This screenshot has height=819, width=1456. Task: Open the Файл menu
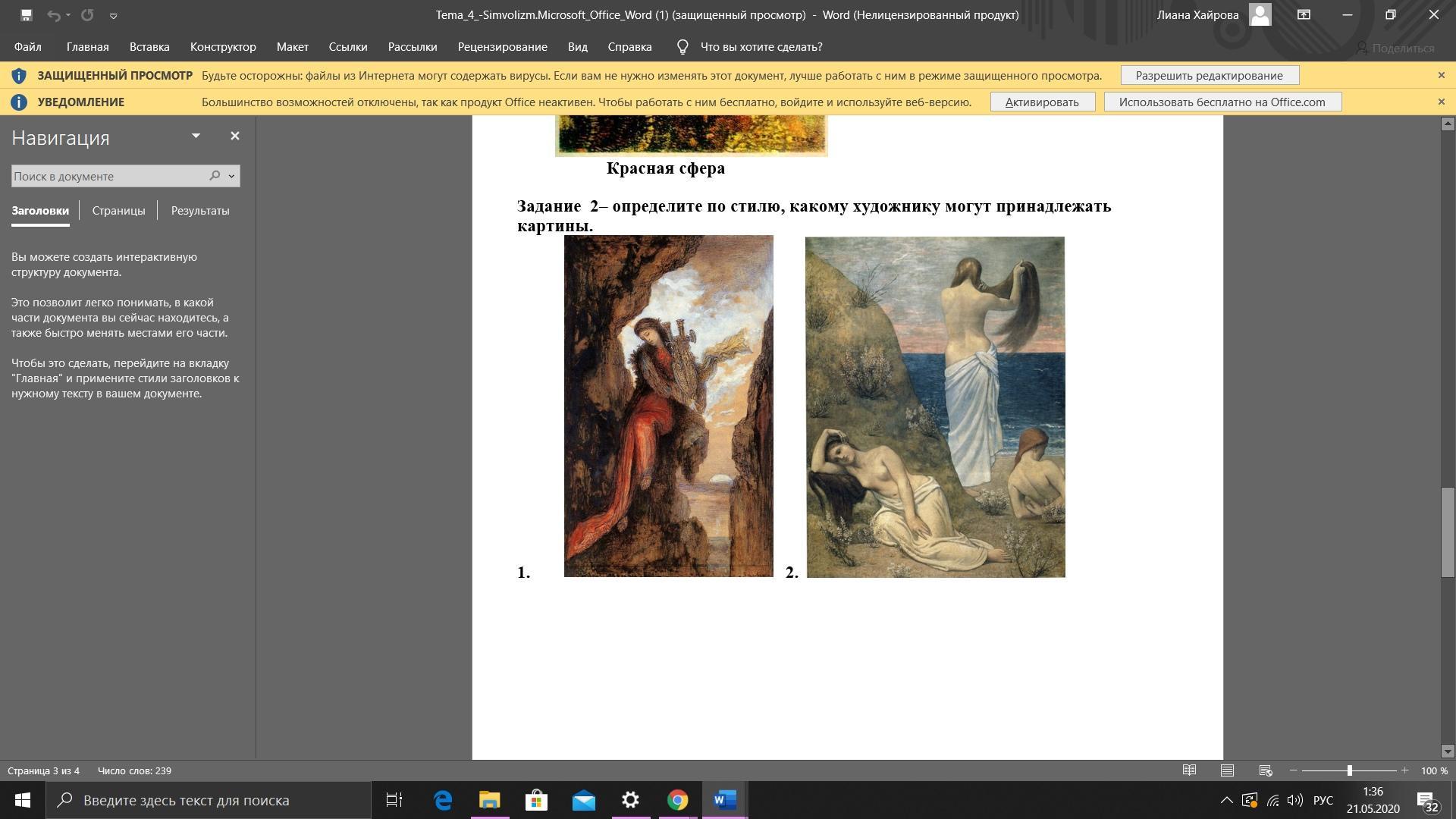(27, 47)
